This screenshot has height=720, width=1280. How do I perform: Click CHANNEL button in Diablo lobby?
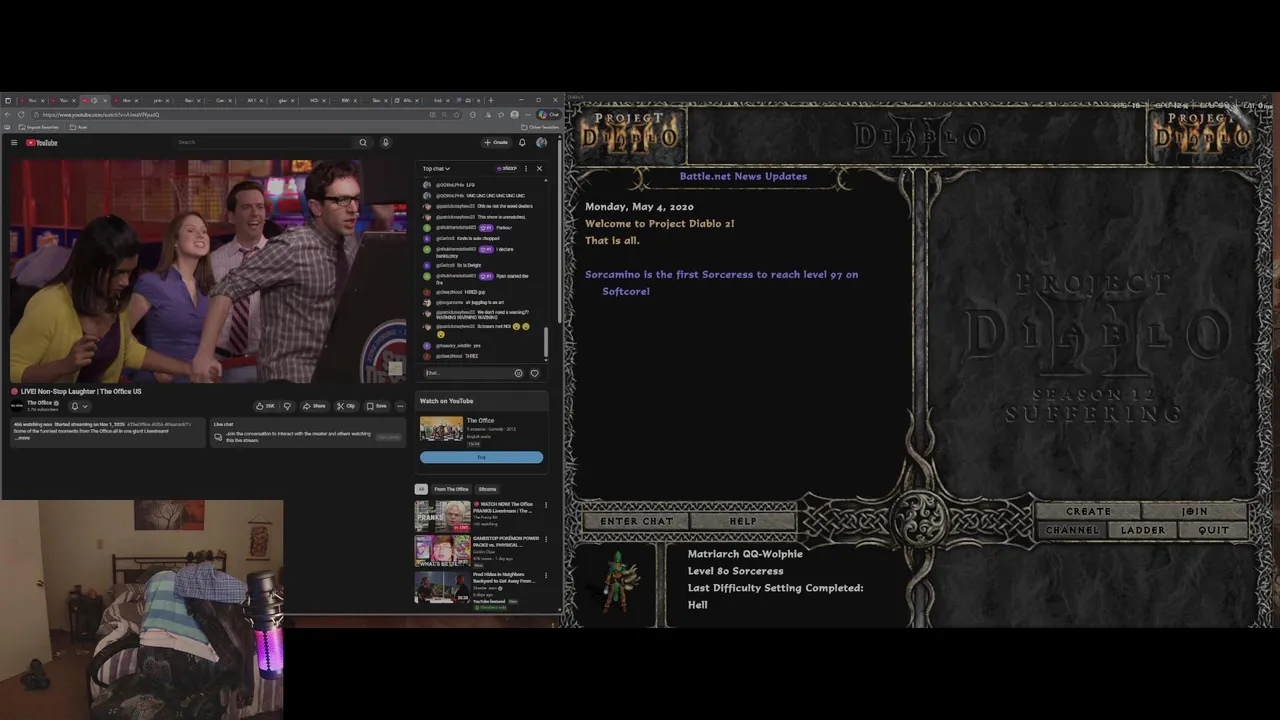point(1072,530)
